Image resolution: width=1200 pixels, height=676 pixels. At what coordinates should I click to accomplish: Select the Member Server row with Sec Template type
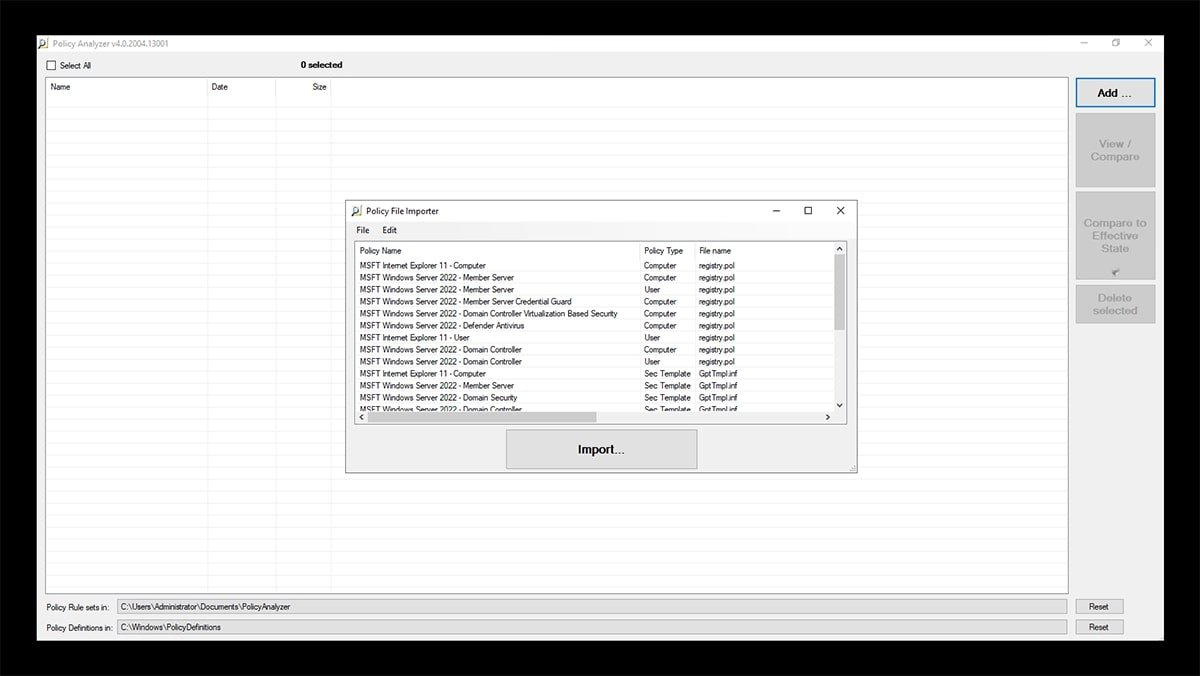(594, 385)
